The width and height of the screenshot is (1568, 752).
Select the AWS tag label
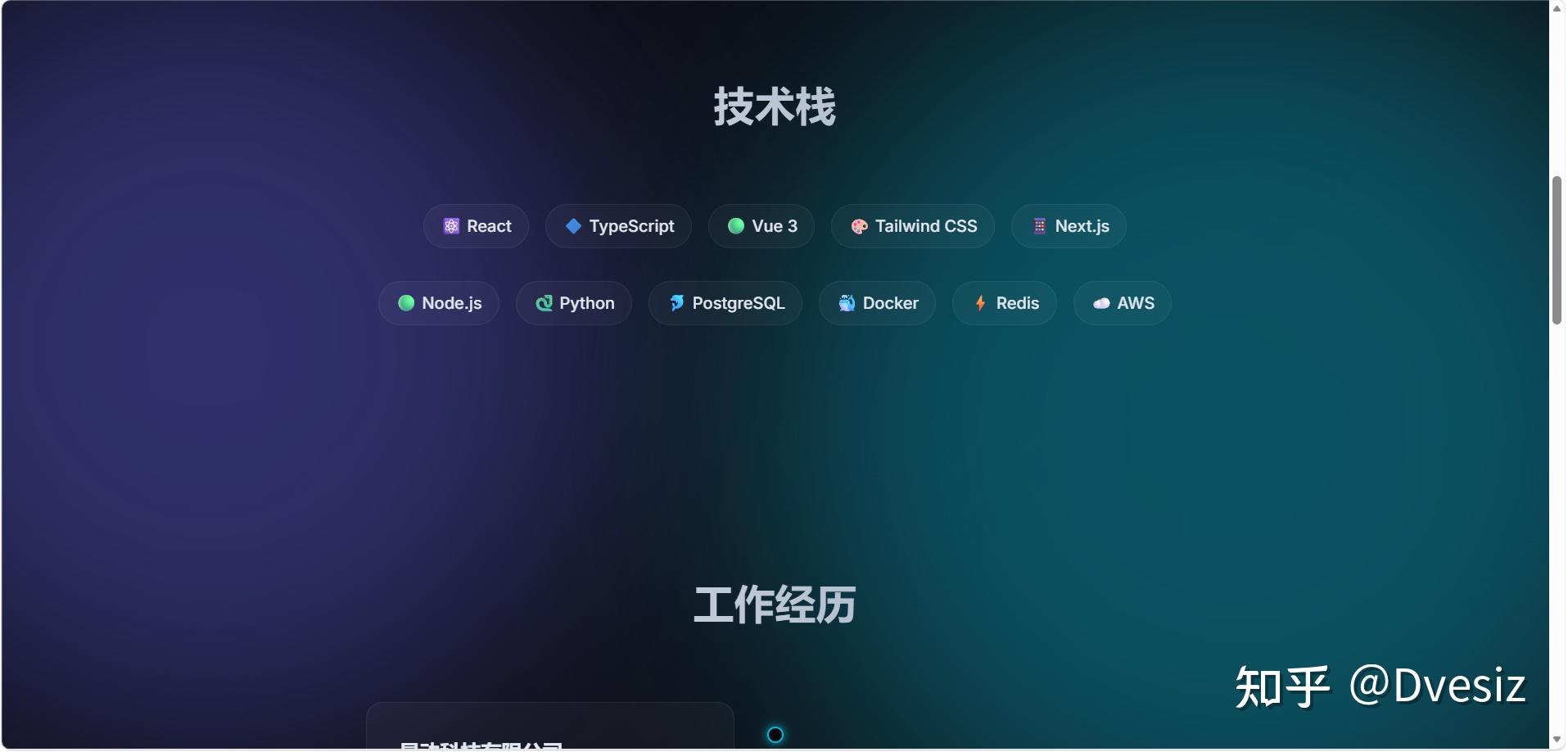pos(1136,303)
